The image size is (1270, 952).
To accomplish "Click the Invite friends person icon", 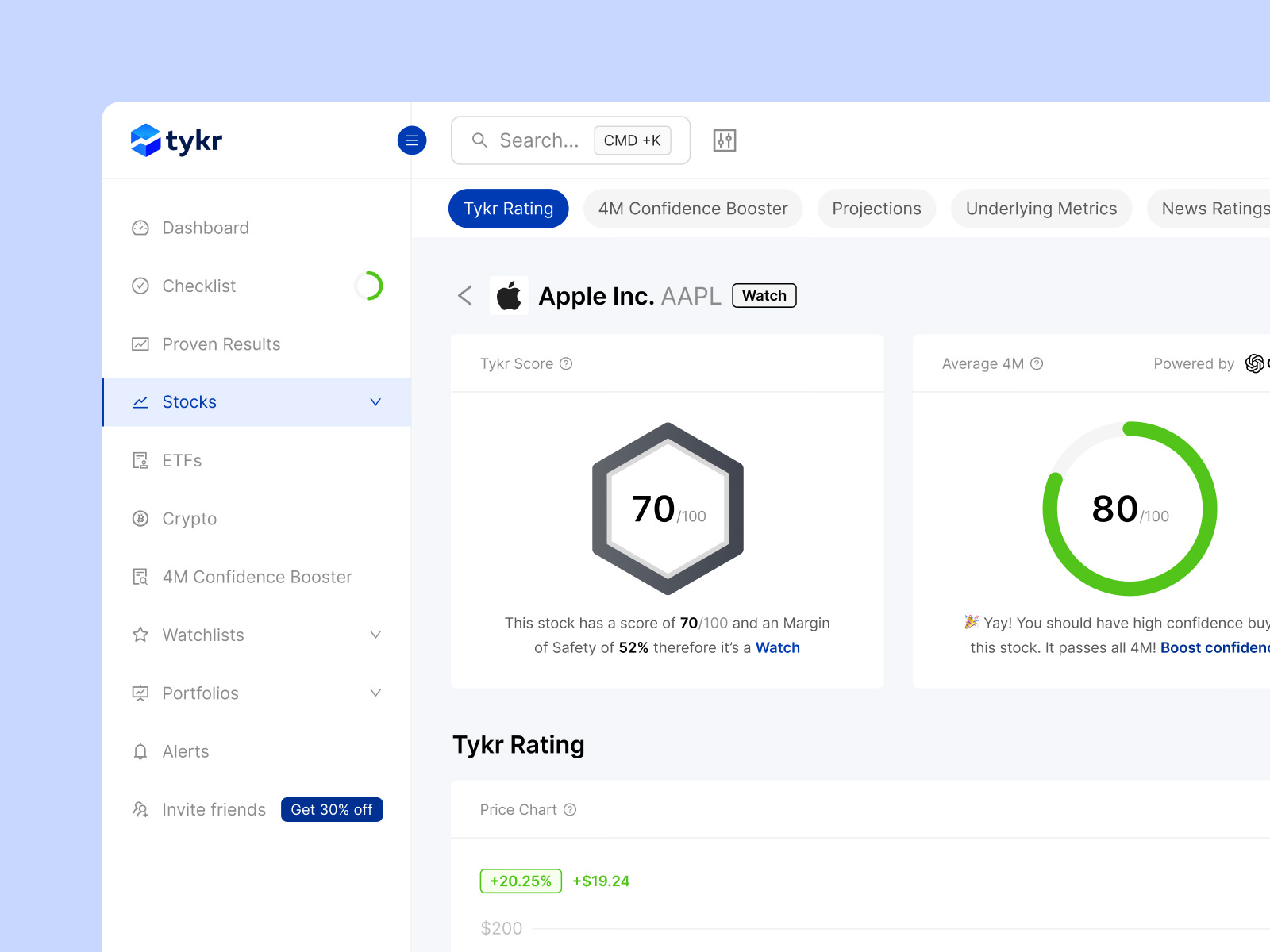I will (x=140, y=809).
